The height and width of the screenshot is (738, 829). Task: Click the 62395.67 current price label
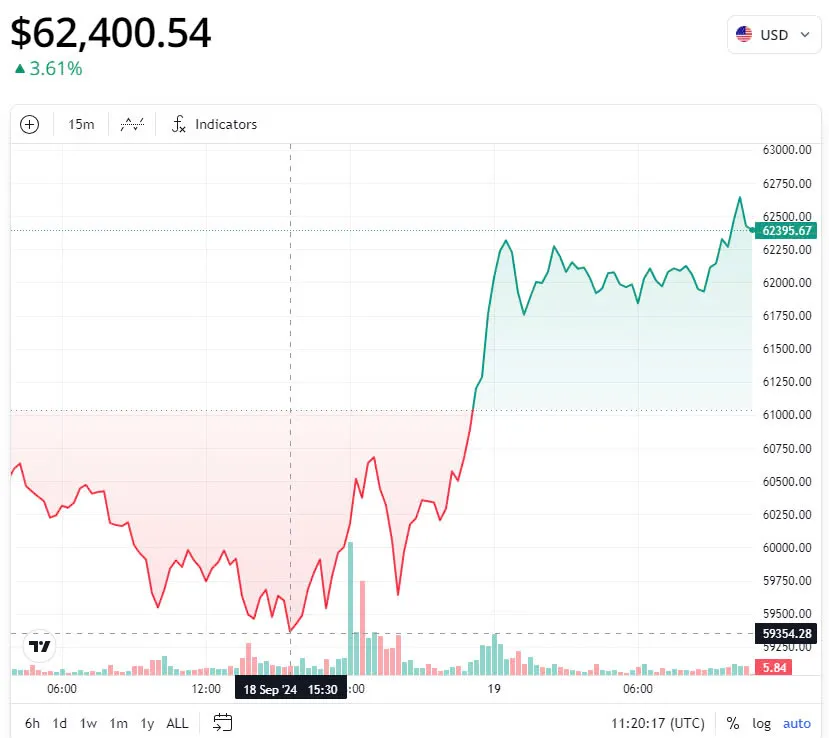[787, 231]
